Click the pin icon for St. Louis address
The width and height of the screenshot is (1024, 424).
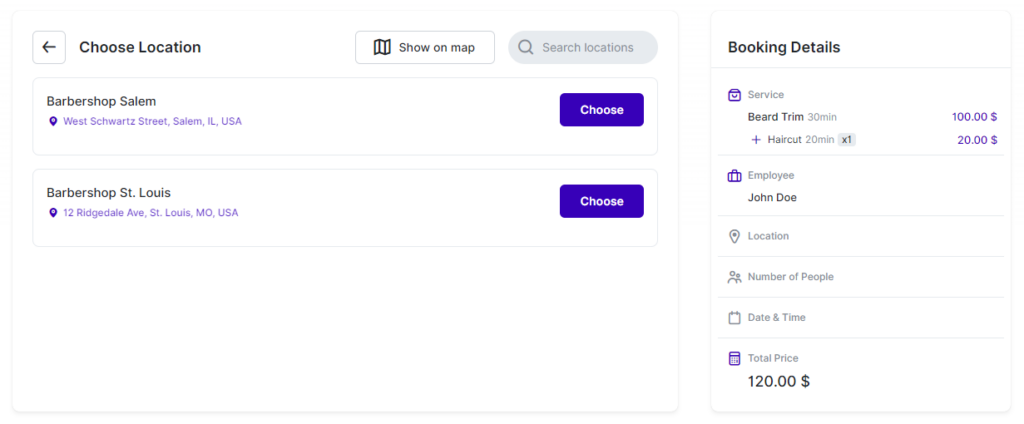coord(53,213)
